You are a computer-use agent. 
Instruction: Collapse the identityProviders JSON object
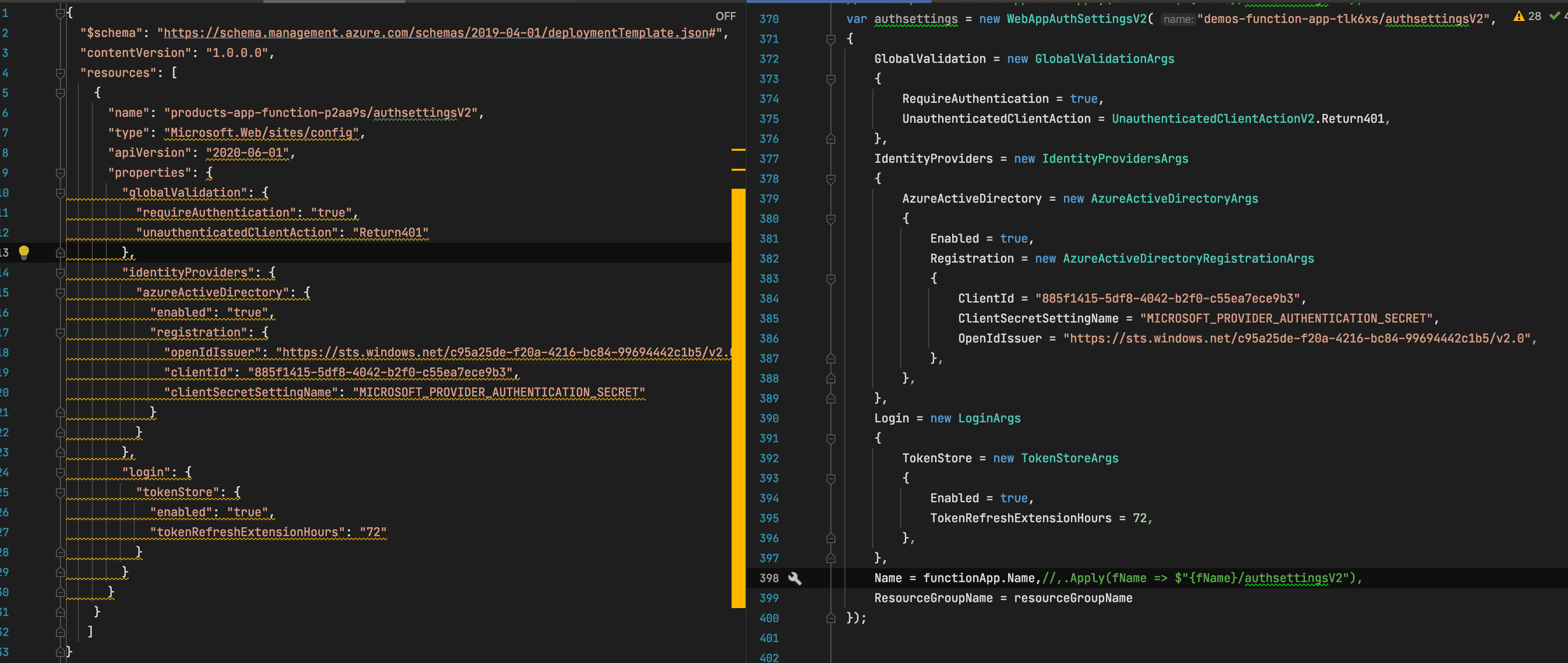point(60,272)
